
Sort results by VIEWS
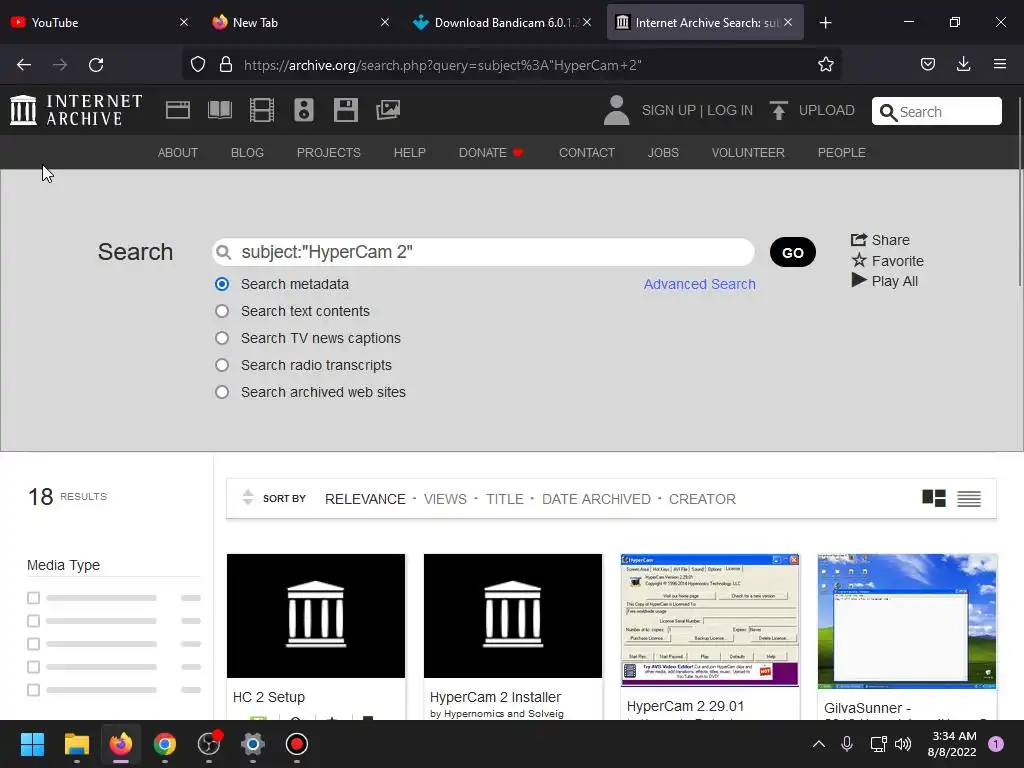tap(445, 499)
